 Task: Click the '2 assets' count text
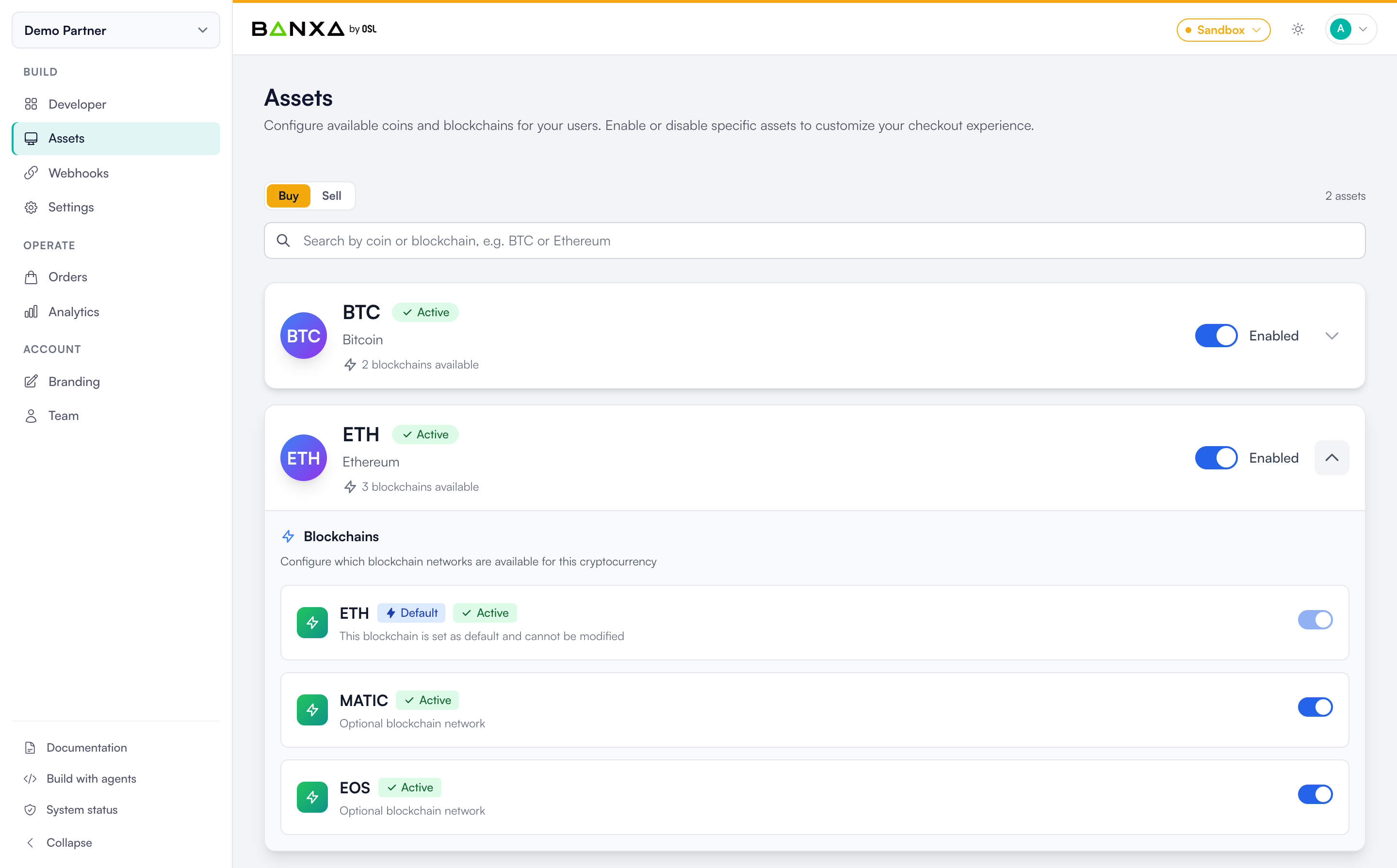click(x=1345, y=196)
